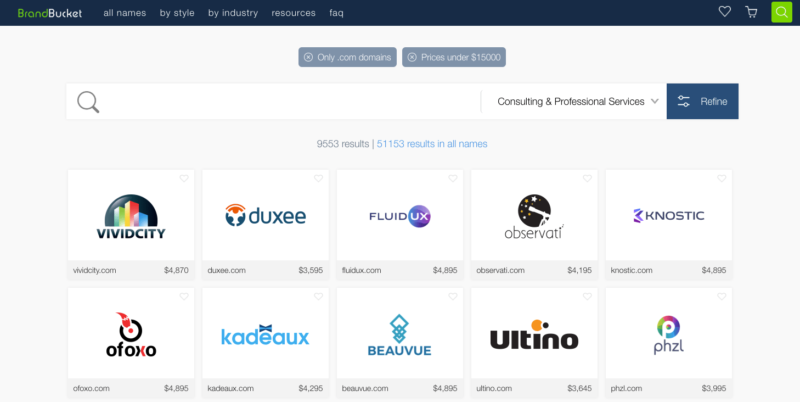Favorite the phzl.com card heart
Image resolution: width=800 pixels, height=402 pixels.
[x=721, y=296]
